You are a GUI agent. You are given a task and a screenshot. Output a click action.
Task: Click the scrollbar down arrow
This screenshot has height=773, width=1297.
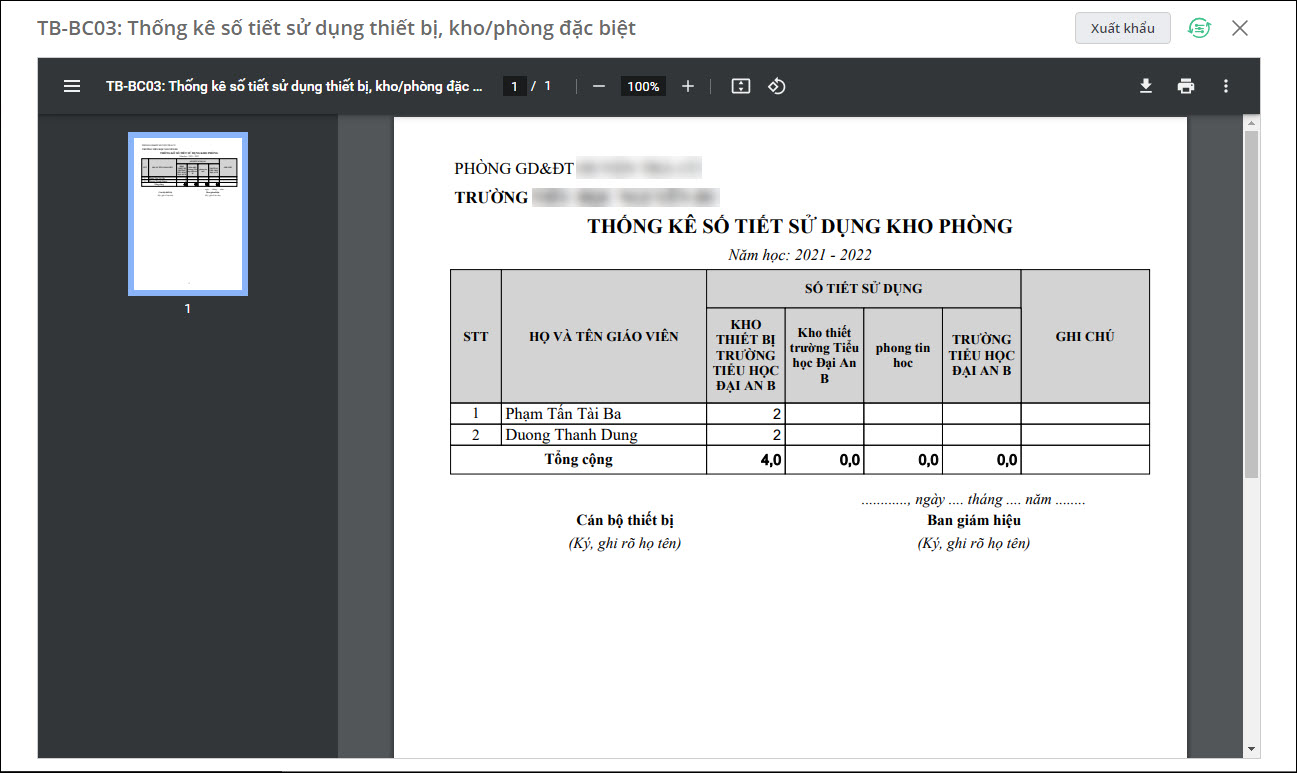tap(1251, 749)
